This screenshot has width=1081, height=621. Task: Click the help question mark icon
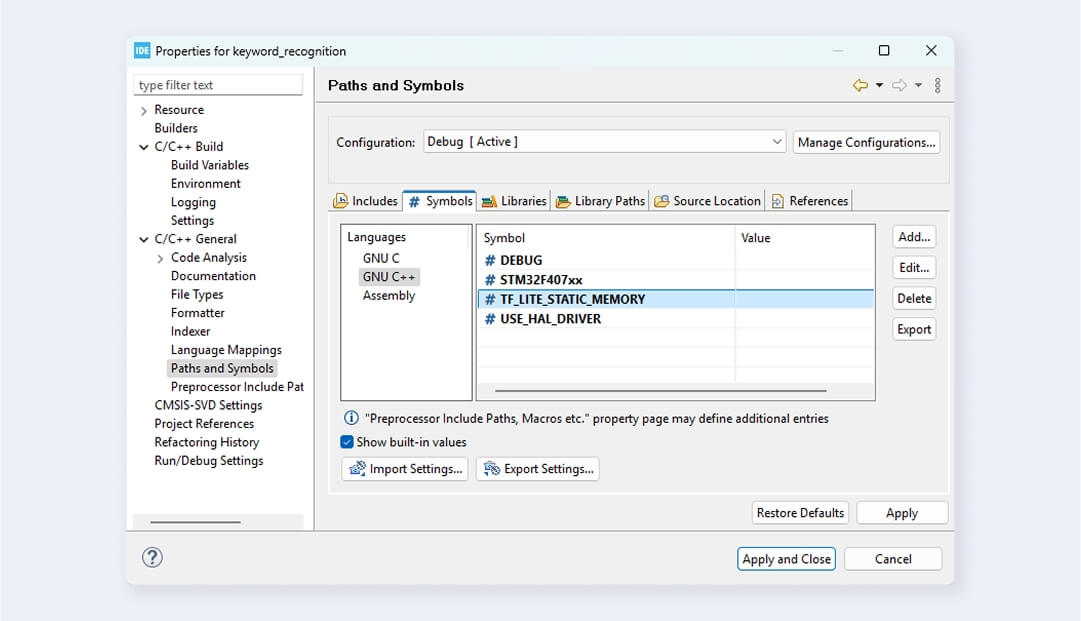tap(152, 558)
